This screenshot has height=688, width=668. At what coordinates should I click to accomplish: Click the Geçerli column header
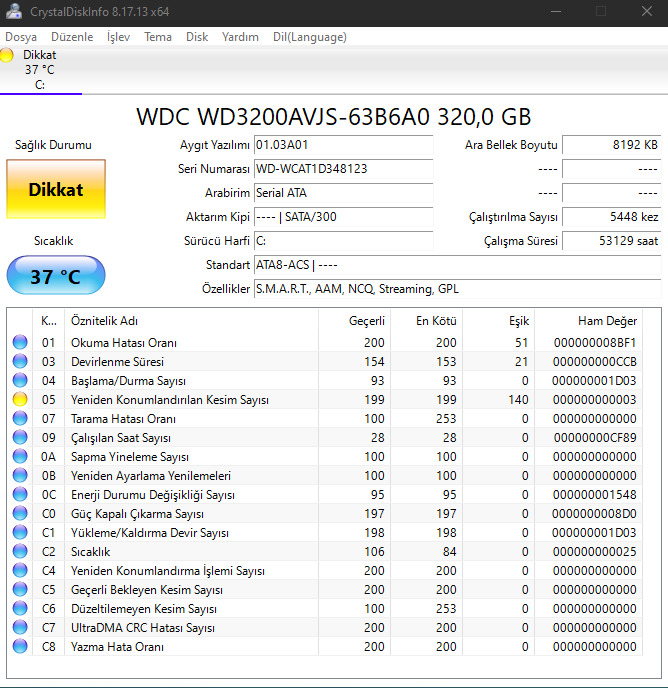coord(355,321)
